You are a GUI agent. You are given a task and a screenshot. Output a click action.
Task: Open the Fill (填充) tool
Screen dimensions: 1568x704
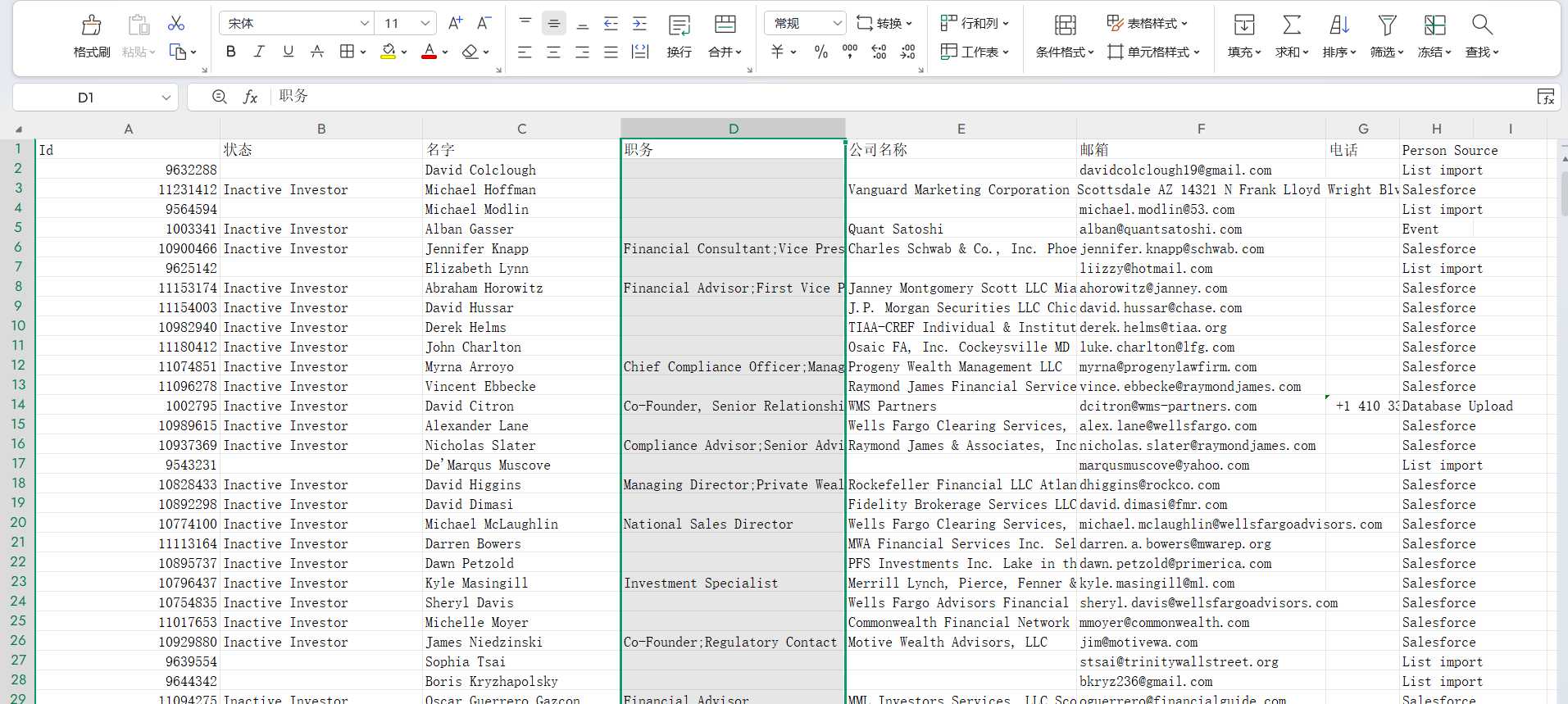(x=1243, y=36)
